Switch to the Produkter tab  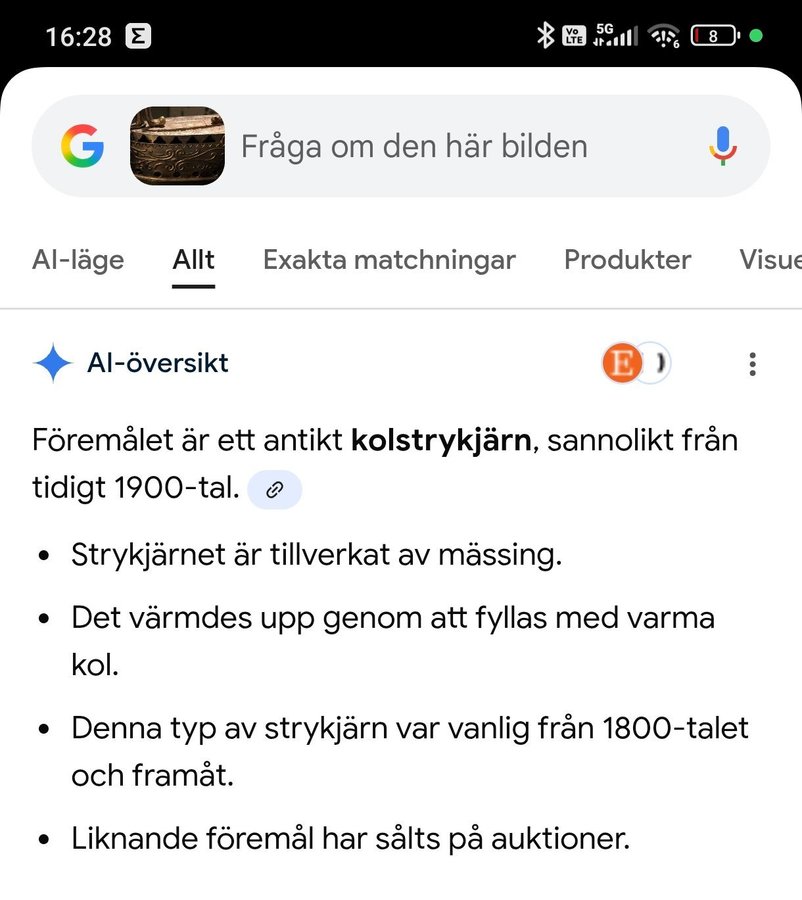pyautogui.click(x=627, y=260)
